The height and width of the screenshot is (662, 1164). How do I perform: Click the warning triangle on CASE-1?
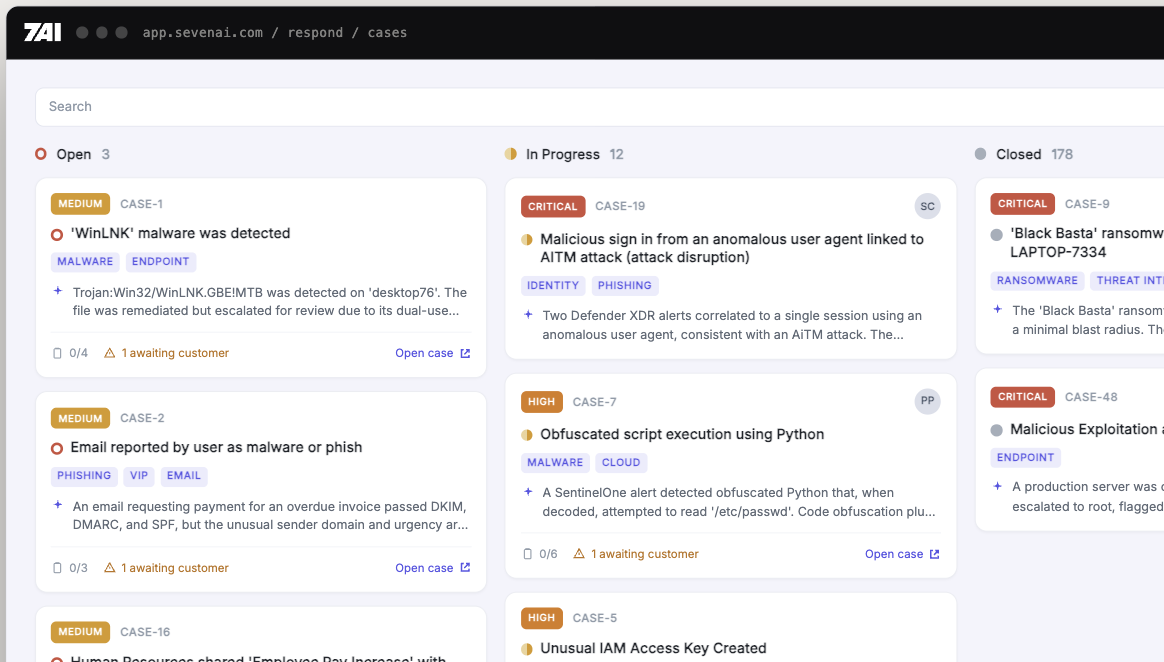[x=109, y=353]
